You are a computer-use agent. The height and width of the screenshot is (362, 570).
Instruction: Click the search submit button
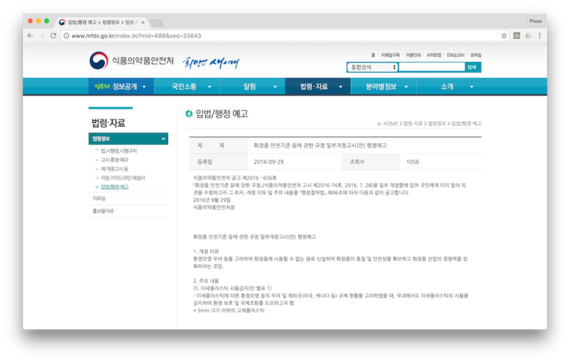(473, 67)
